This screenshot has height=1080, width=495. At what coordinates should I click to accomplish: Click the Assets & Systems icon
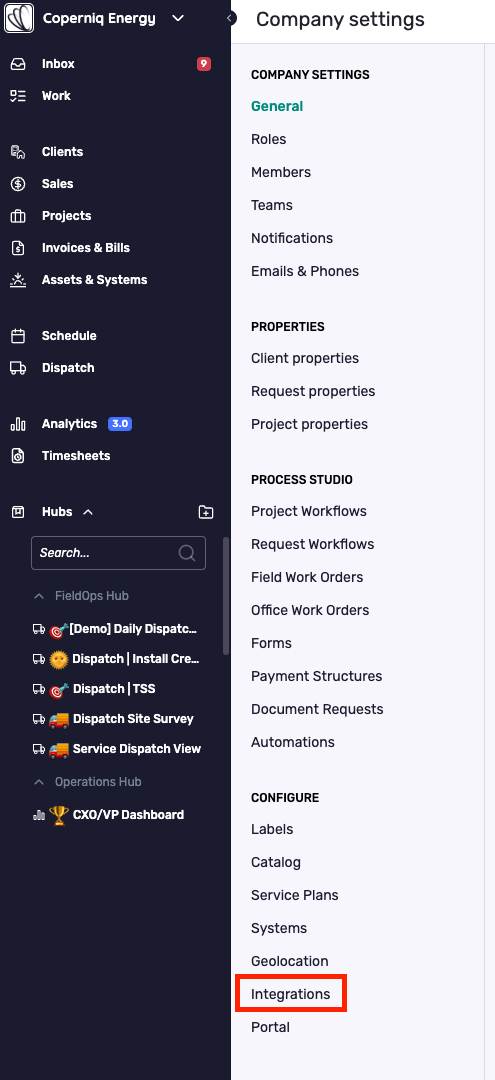[x=18, y=280]
